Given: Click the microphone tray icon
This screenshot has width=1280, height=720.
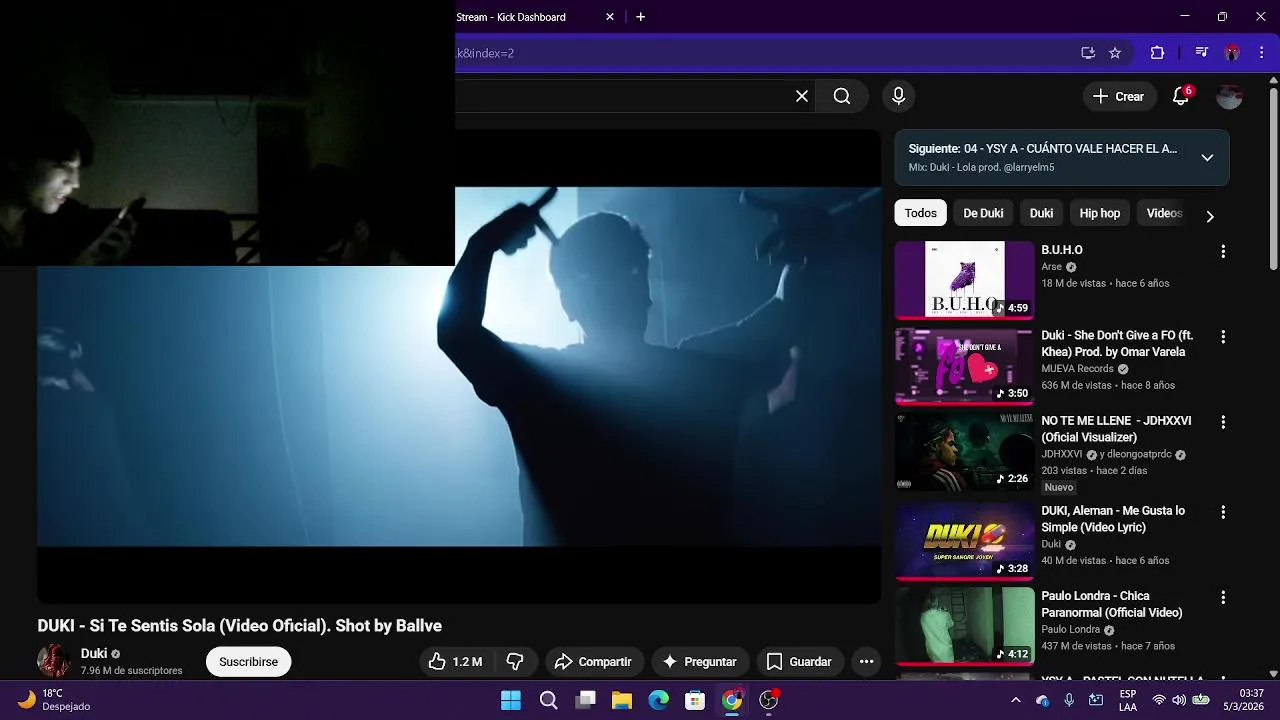Looking at the screenshot, I should pos(1069,700).
